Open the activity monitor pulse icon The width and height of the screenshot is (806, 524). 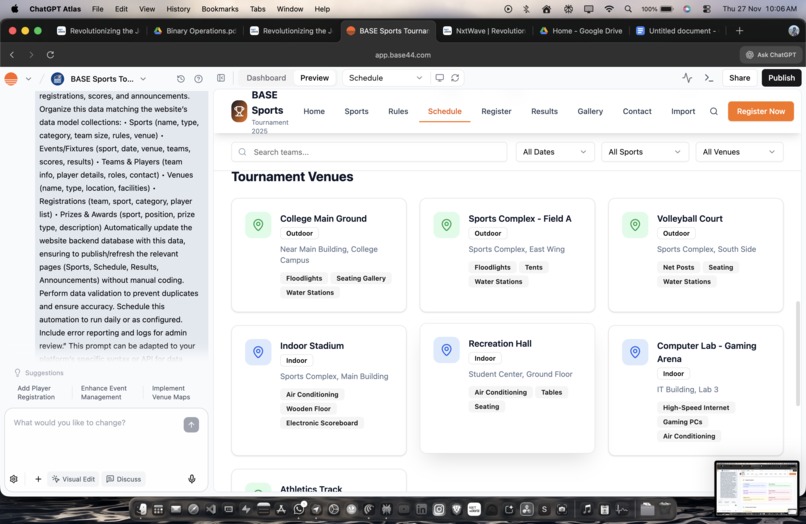[687, 78]
